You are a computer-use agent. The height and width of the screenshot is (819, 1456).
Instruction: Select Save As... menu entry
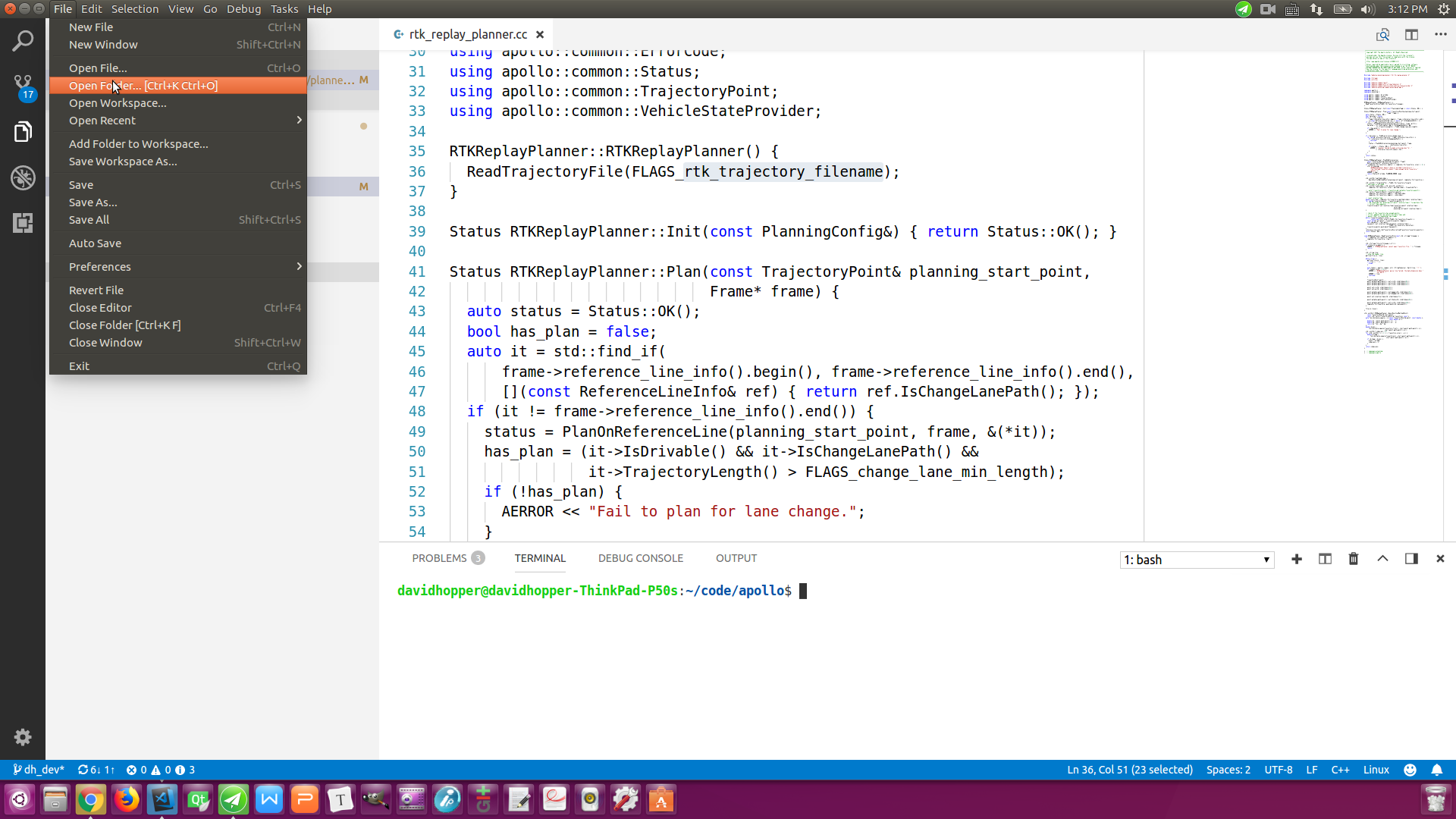click(x=178, y=202)
